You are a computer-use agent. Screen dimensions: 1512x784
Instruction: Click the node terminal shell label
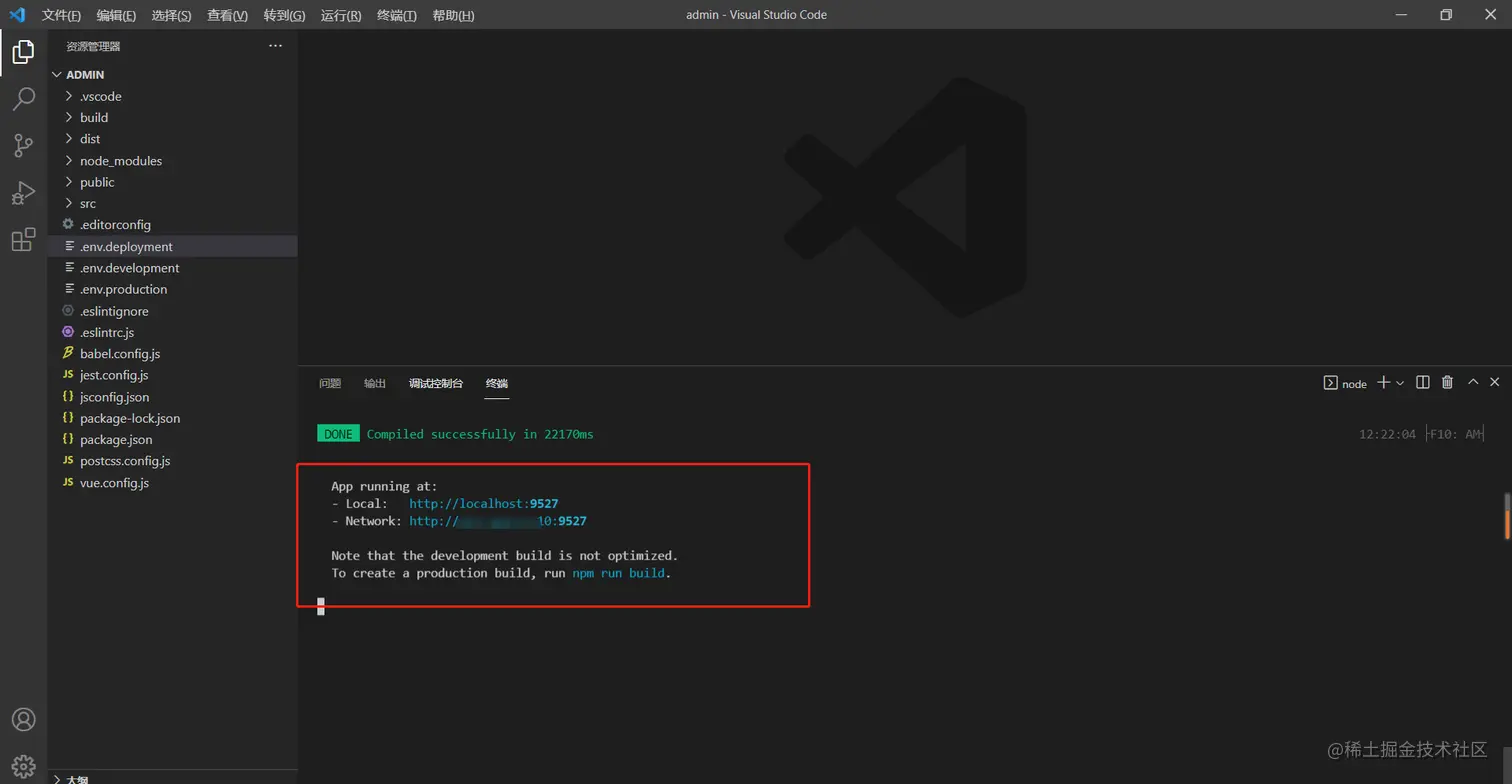point(1345,383)
